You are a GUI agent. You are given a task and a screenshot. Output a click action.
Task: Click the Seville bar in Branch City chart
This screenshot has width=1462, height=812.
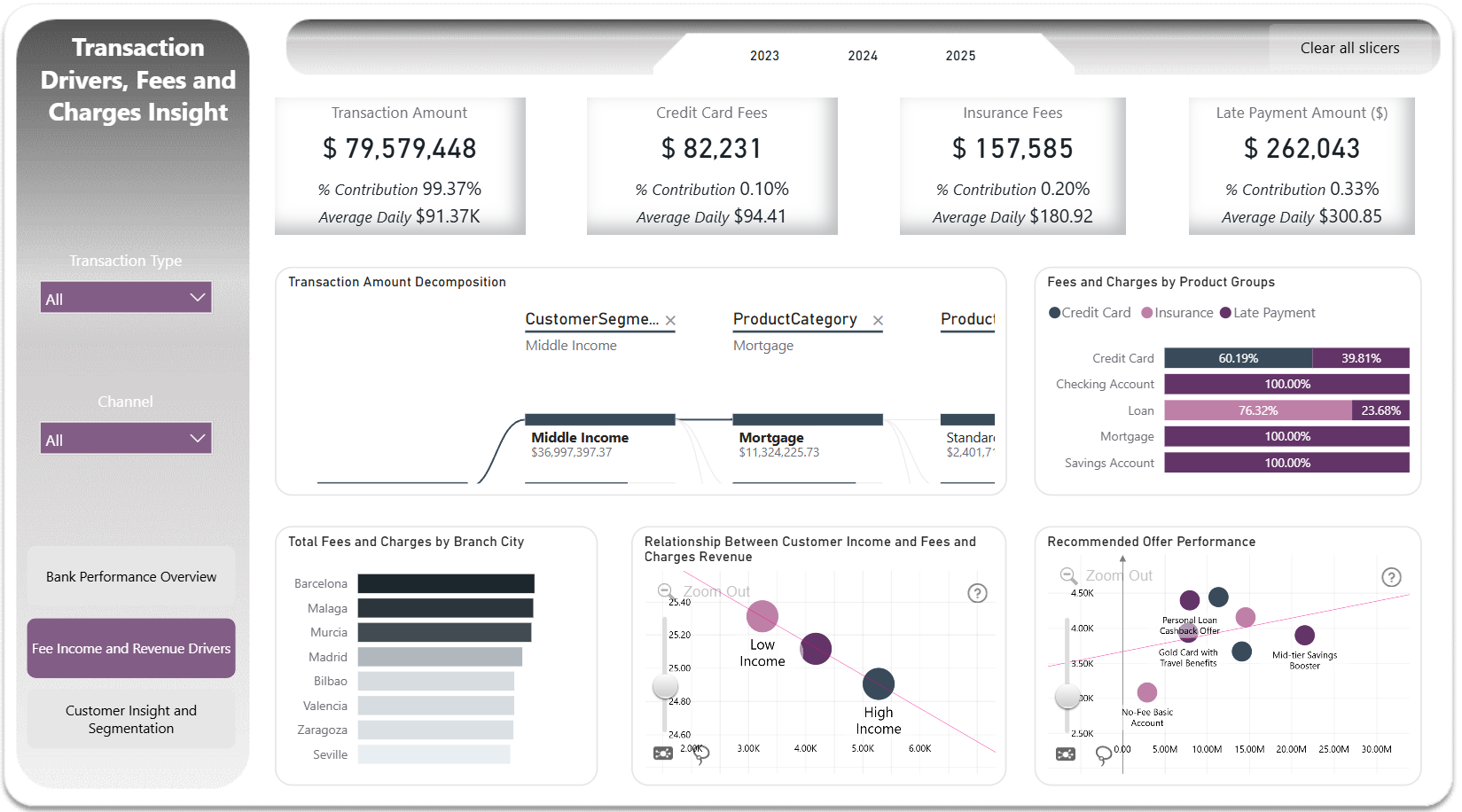coord(434,754)
